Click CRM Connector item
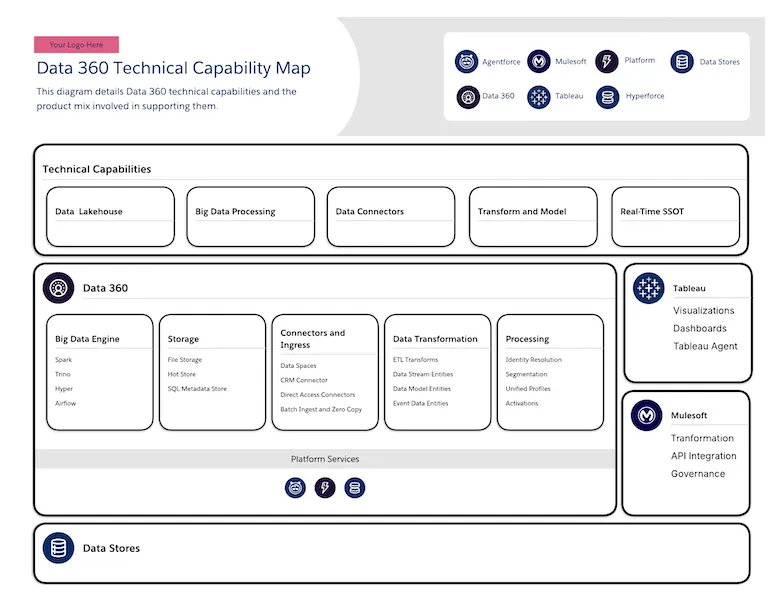Screen dimensions: 782x600 click(x=304, y=380)
